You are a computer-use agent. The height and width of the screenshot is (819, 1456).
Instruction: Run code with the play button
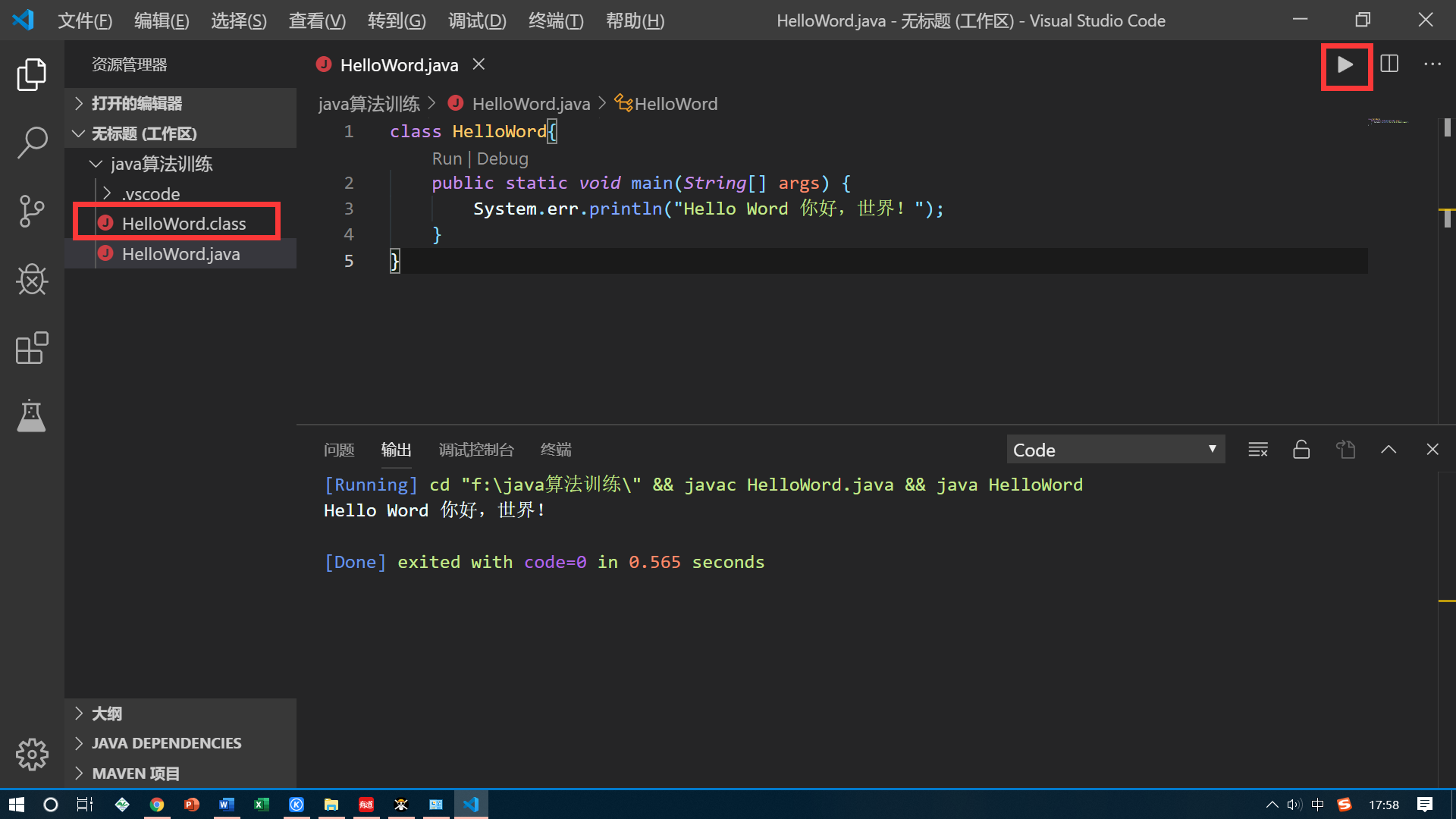click(x=1345, y=65)
